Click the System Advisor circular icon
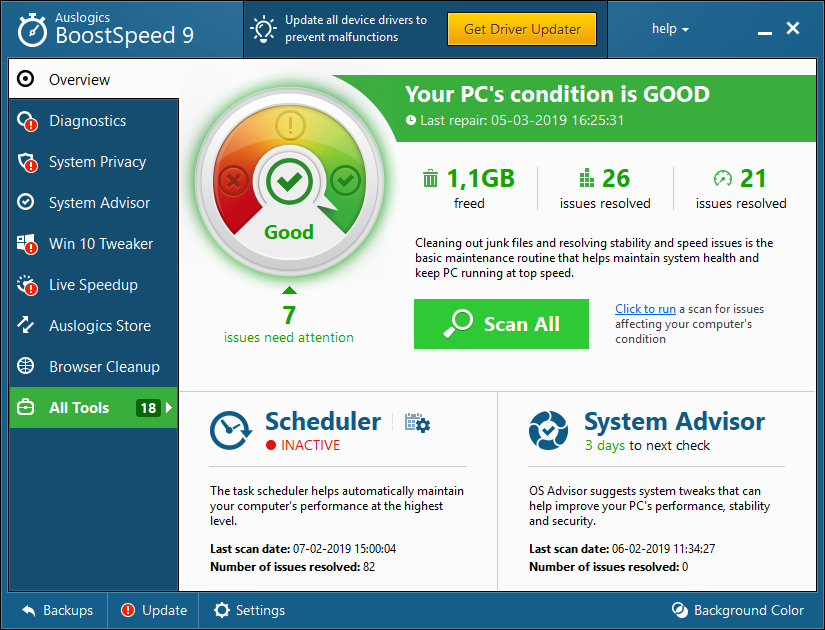Screen dimensions: 825x630 [x=548, y=429]
